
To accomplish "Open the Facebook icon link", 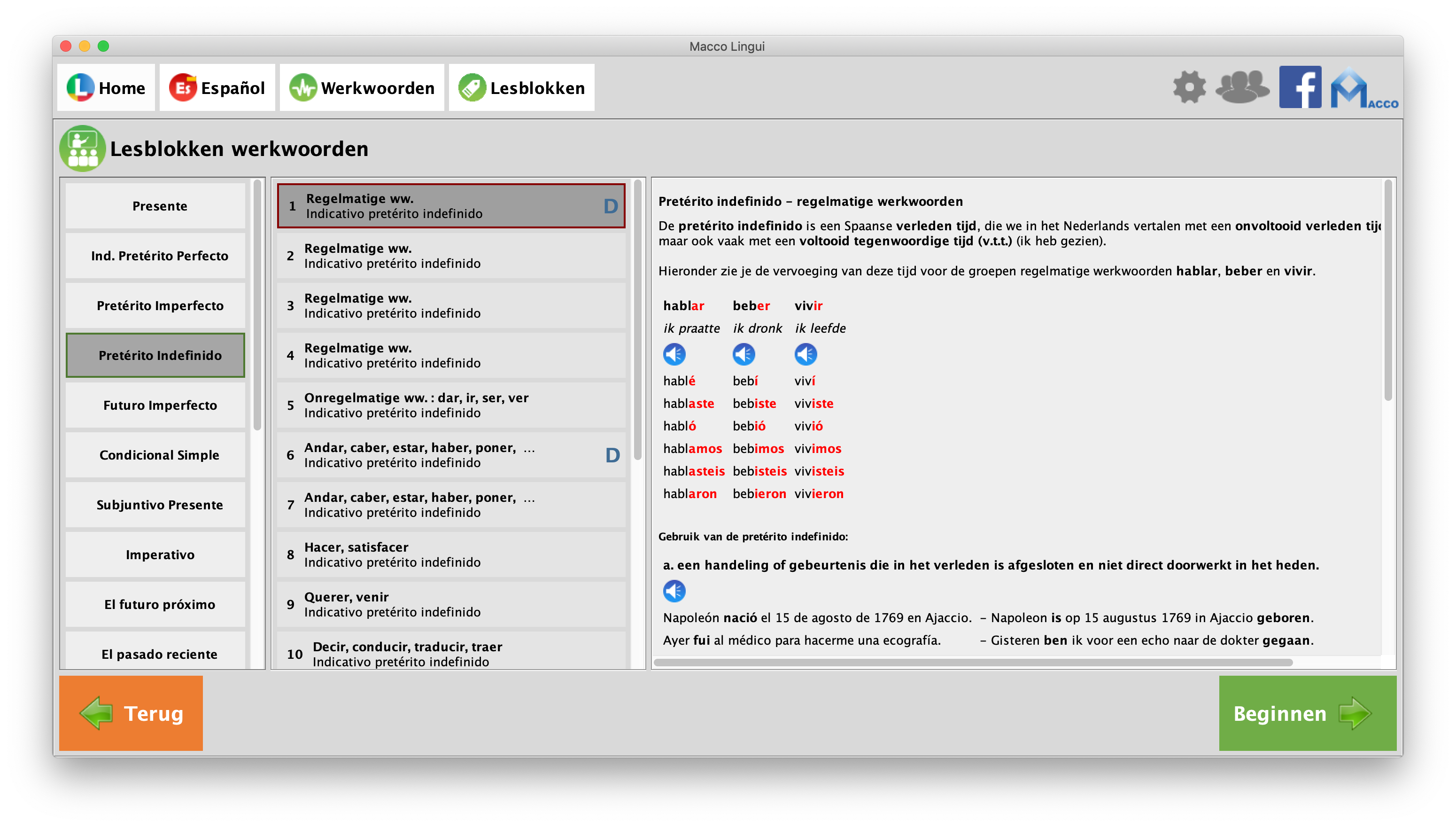I will point(1300,87).
